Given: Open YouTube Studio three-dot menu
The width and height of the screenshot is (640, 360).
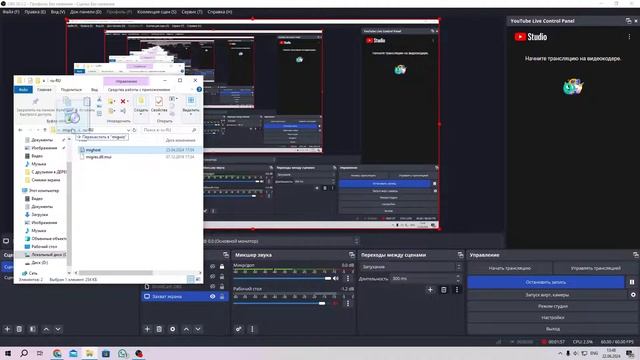Looking at the screenshot, I should [629, 37].
